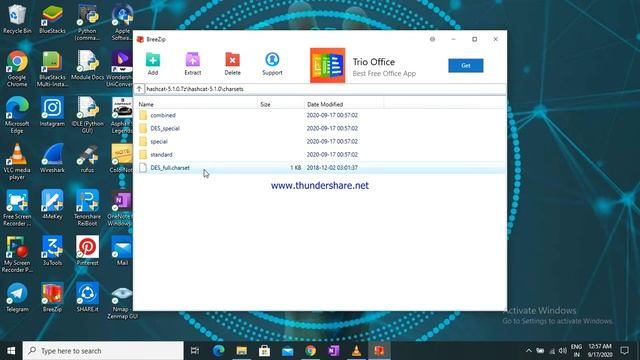Open BlueStacks desktop icon
640x360 pixels.
point(52,19)
